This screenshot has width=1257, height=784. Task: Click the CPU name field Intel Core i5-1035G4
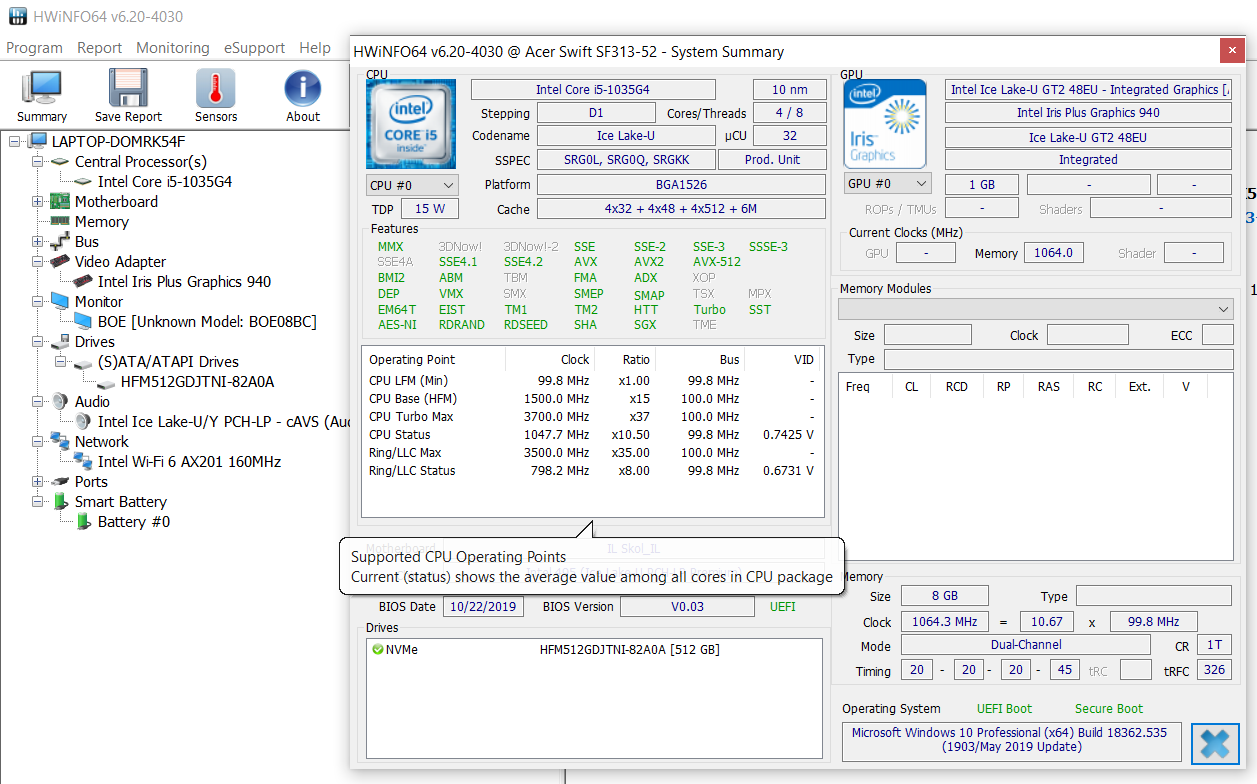tap(593, 89)
